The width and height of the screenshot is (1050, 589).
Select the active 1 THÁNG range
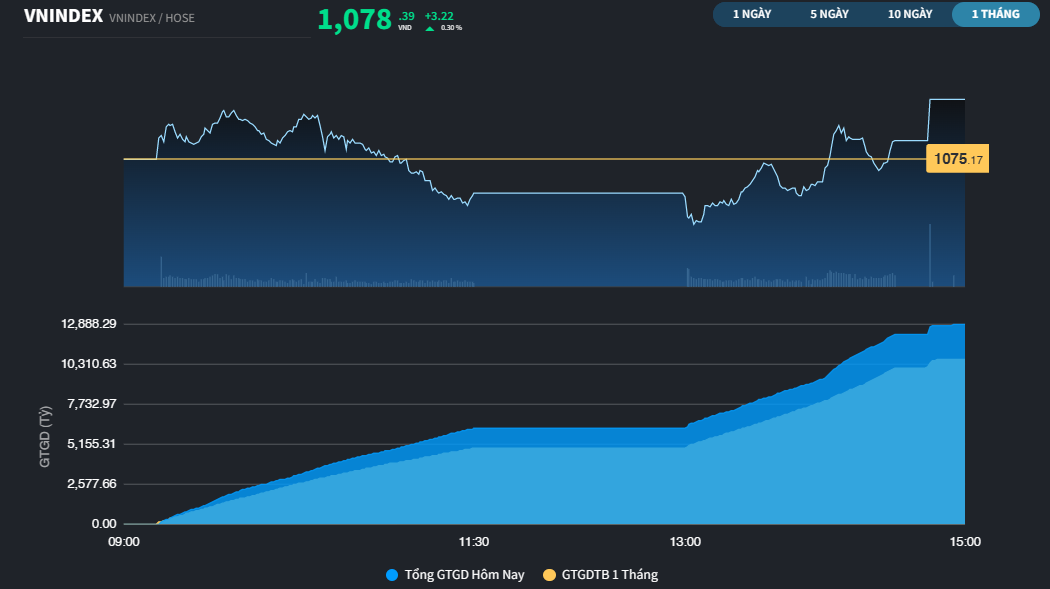[x=994, y=14]
